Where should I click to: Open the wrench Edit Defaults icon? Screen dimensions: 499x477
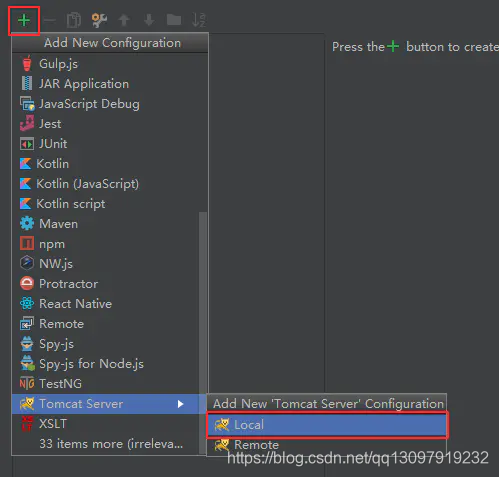(x=99, y=20)
